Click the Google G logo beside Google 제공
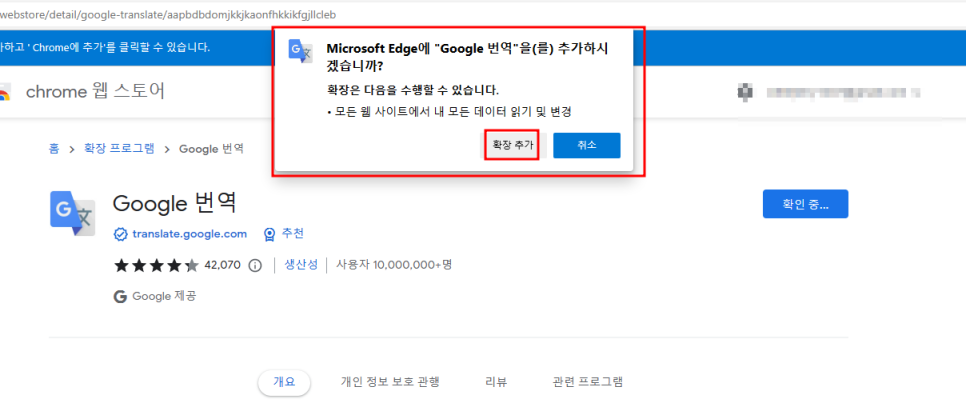The width and height of the screenshot is (966, 419). coord(120,296)
